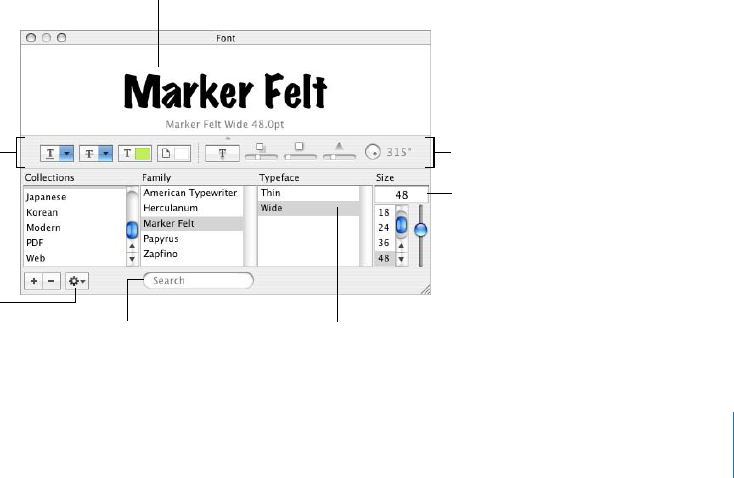
Task: Click the size list scroll up arrow
Action: (401, 246)
